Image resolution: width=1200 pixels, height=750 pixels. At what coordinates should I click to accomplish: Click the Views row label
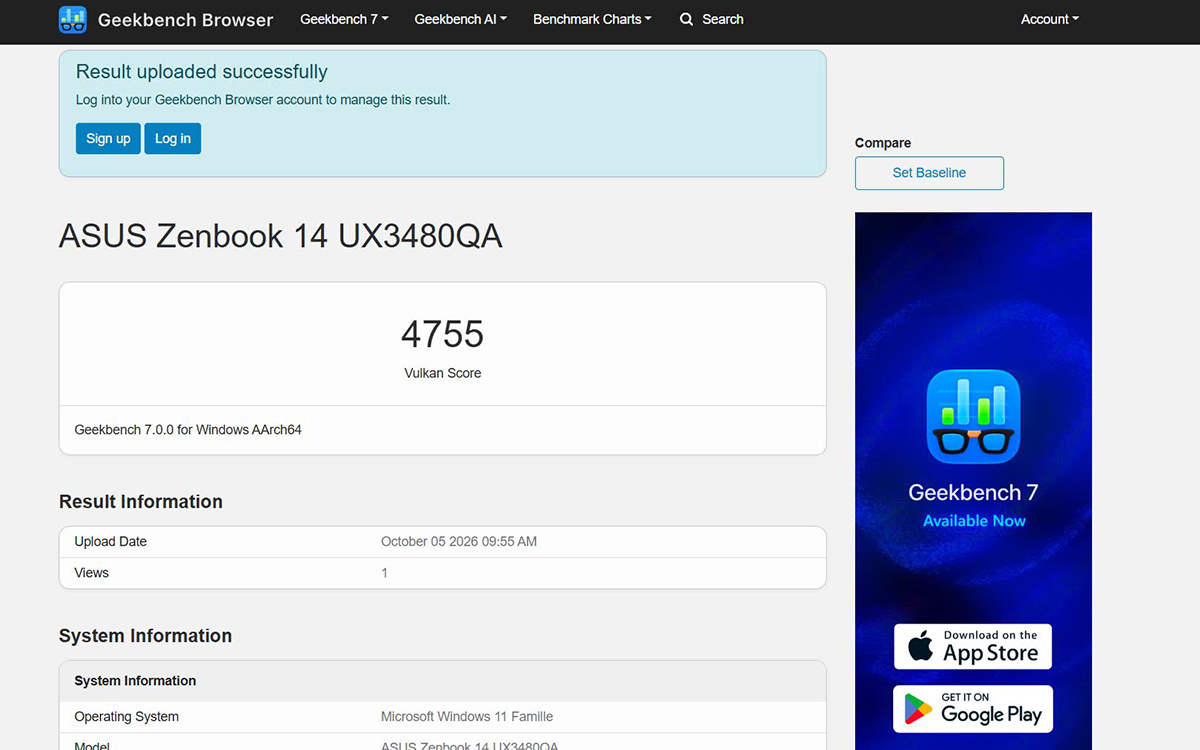(x=91, y=573)
